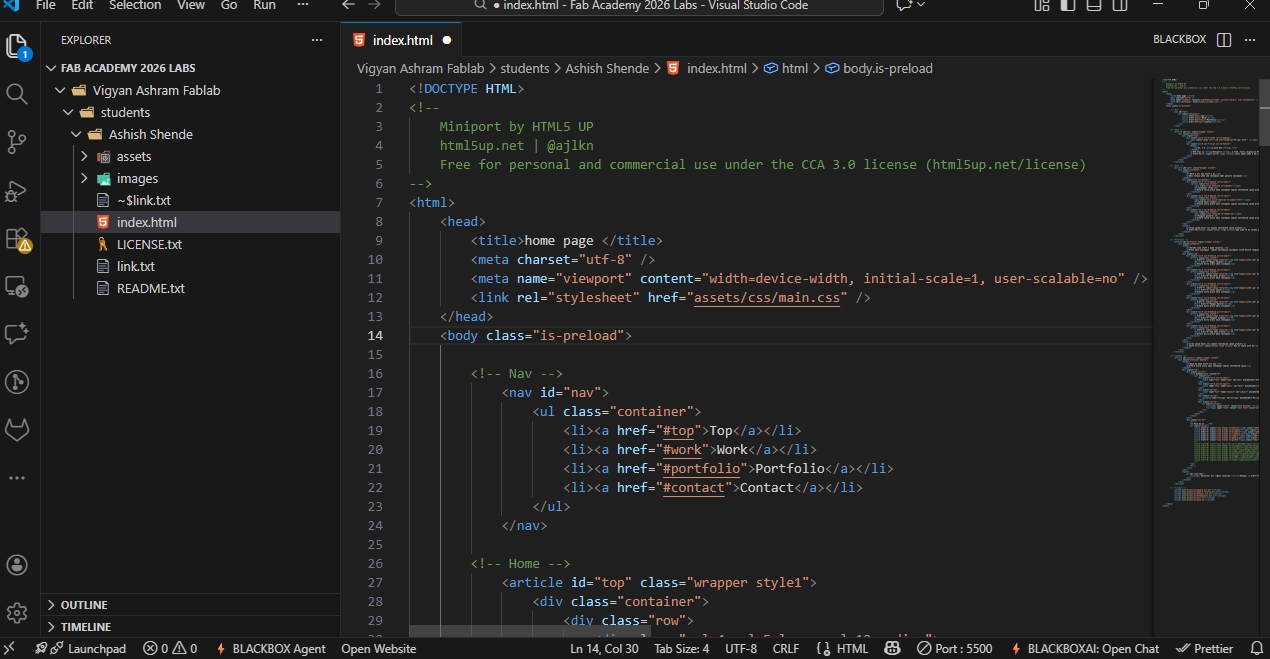The image size is (1270, 659).
Task: Open the Search view in activity bar
Action: coord(17,94)
